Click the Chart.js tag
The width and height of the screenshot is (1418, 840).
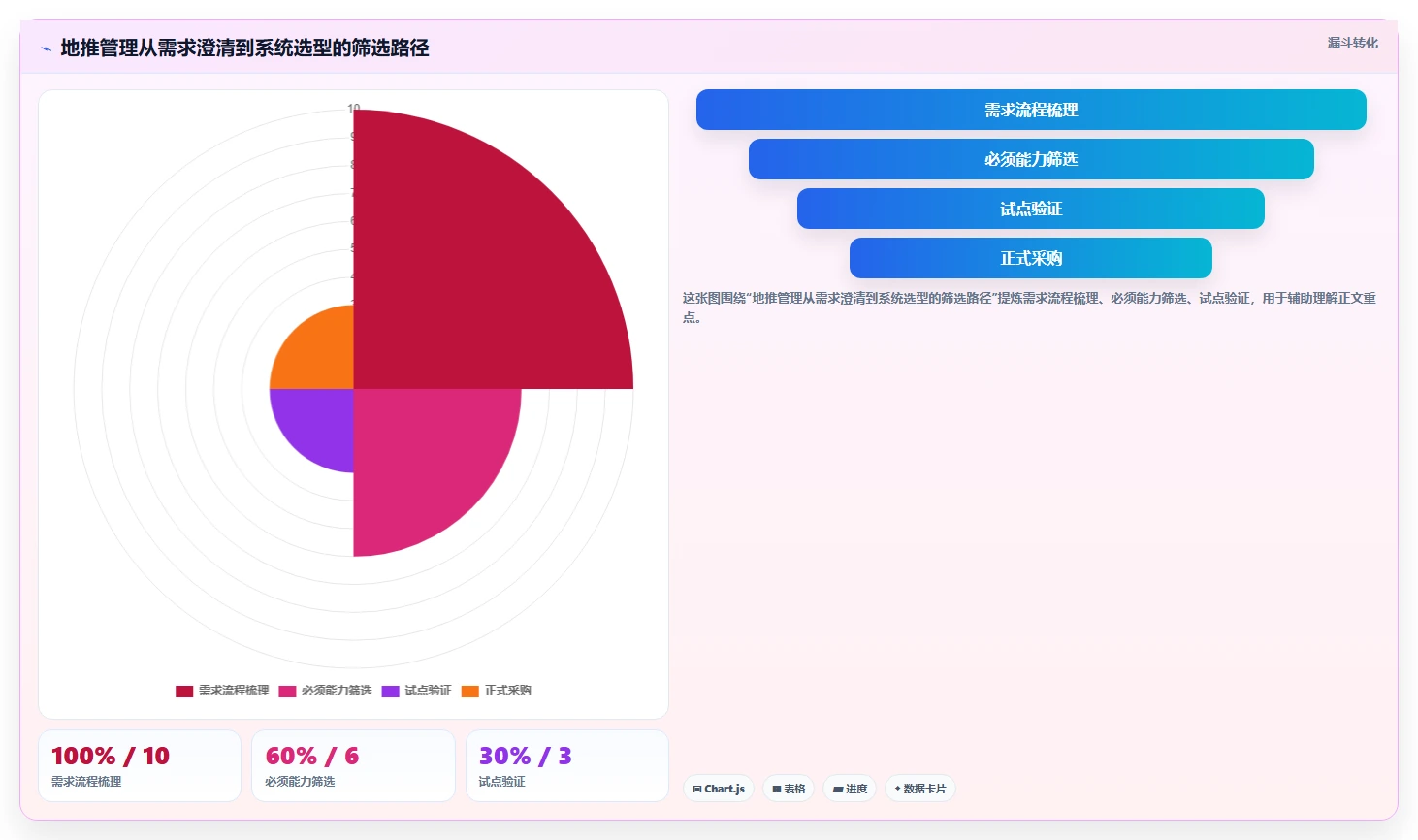(x=719, y=789)
